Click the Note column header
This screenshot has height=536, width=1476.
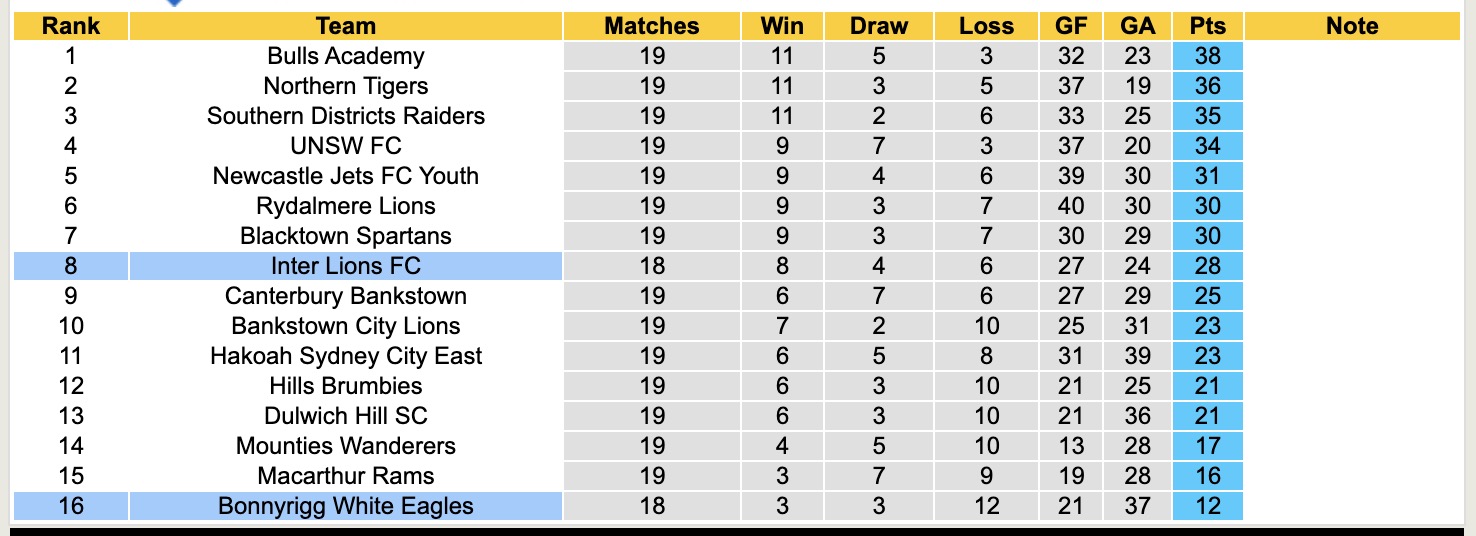[1352, 26]
